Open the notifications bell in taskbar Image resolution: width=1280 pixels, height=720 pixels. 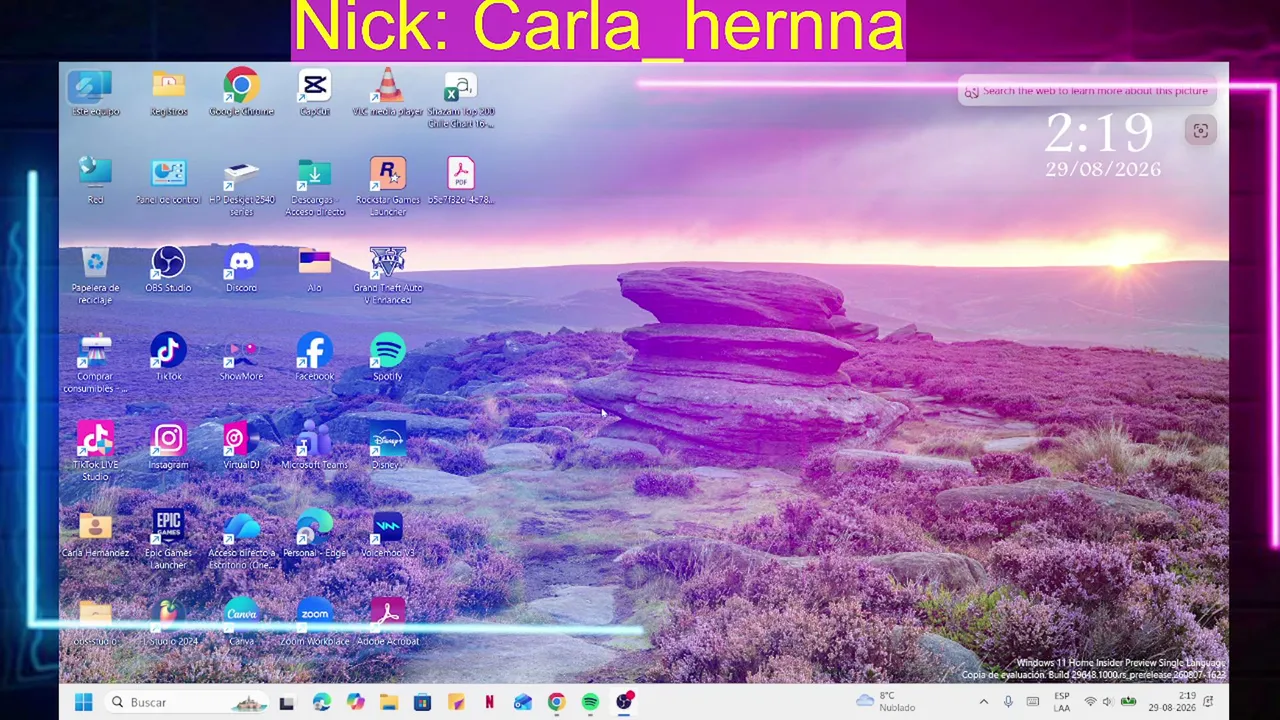(1209, 702)
